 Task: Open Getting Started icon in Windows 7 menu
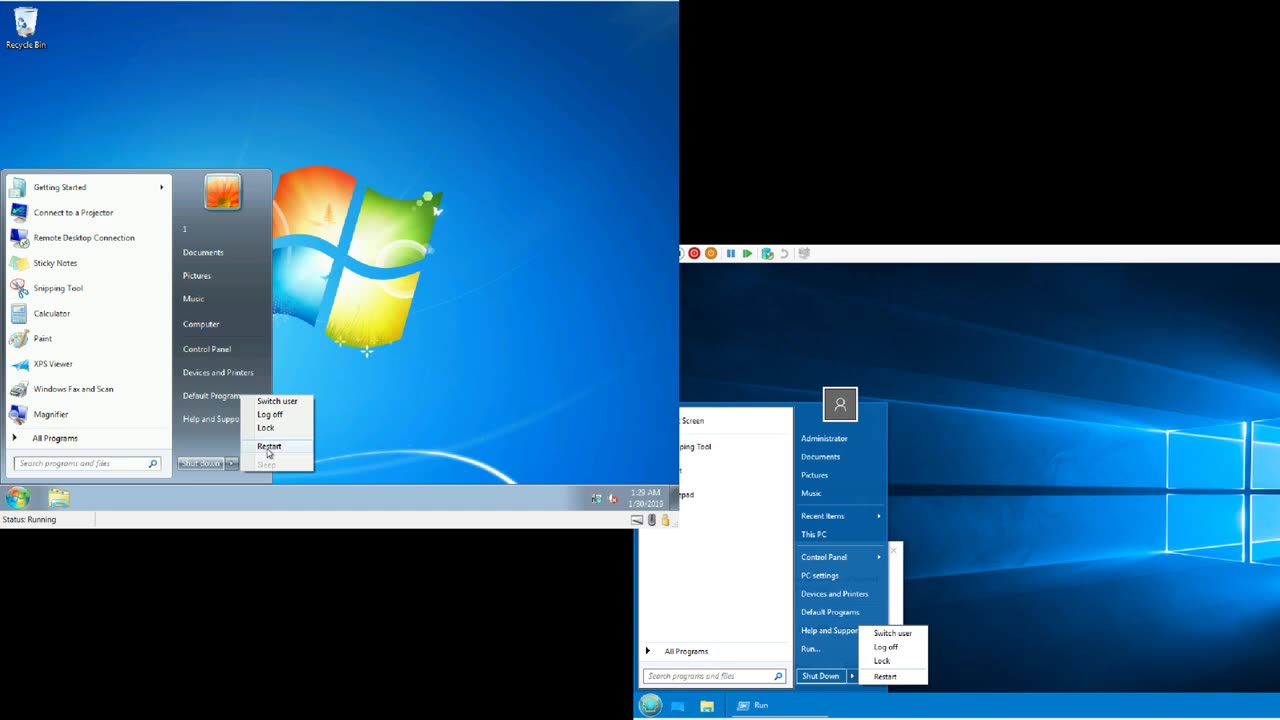18,187
